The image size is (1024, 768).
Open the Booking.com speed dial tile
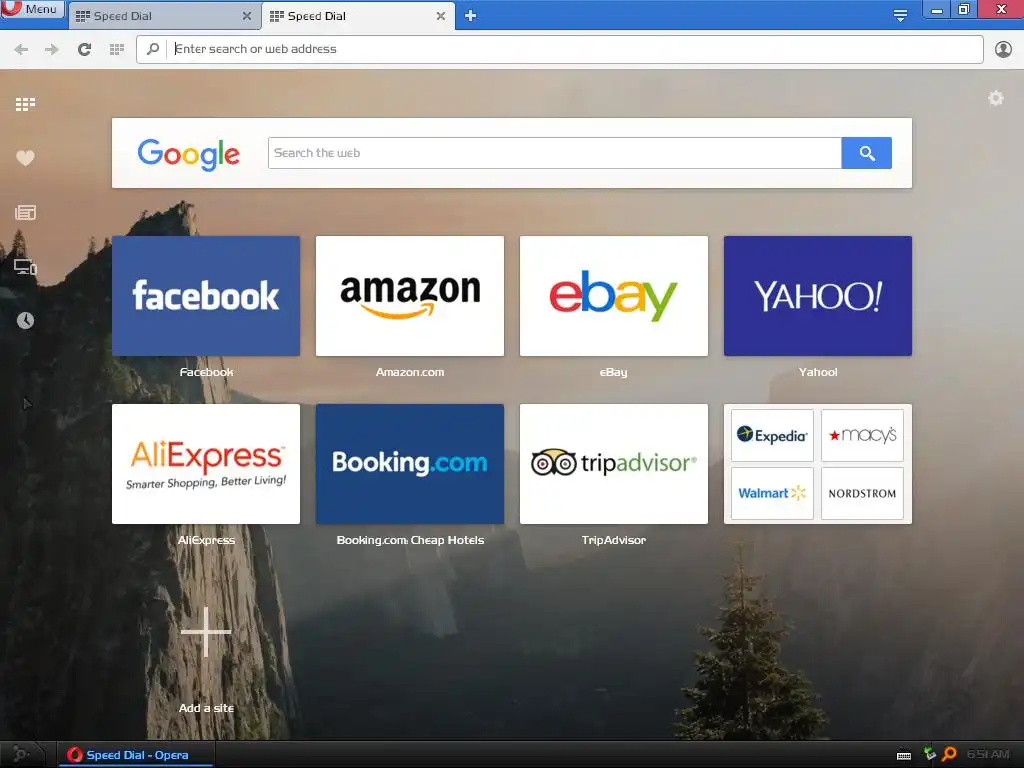[x=409, y=464]
